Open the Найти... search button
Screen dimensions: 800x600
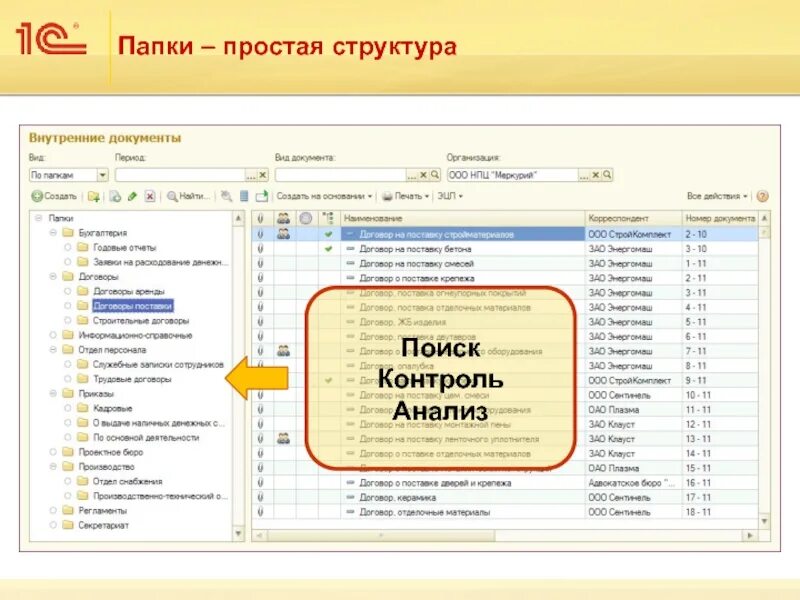[188, 196]
